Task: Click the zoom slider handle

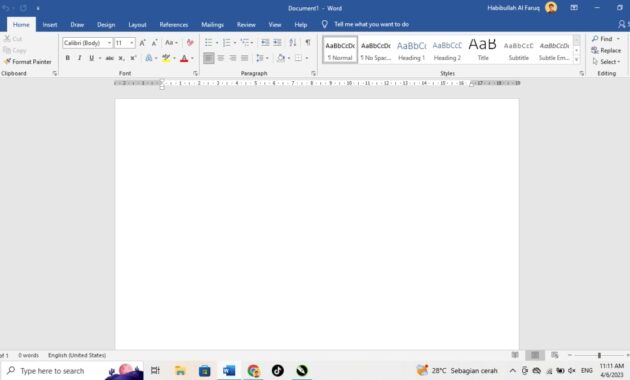Action: coord(599,355)
